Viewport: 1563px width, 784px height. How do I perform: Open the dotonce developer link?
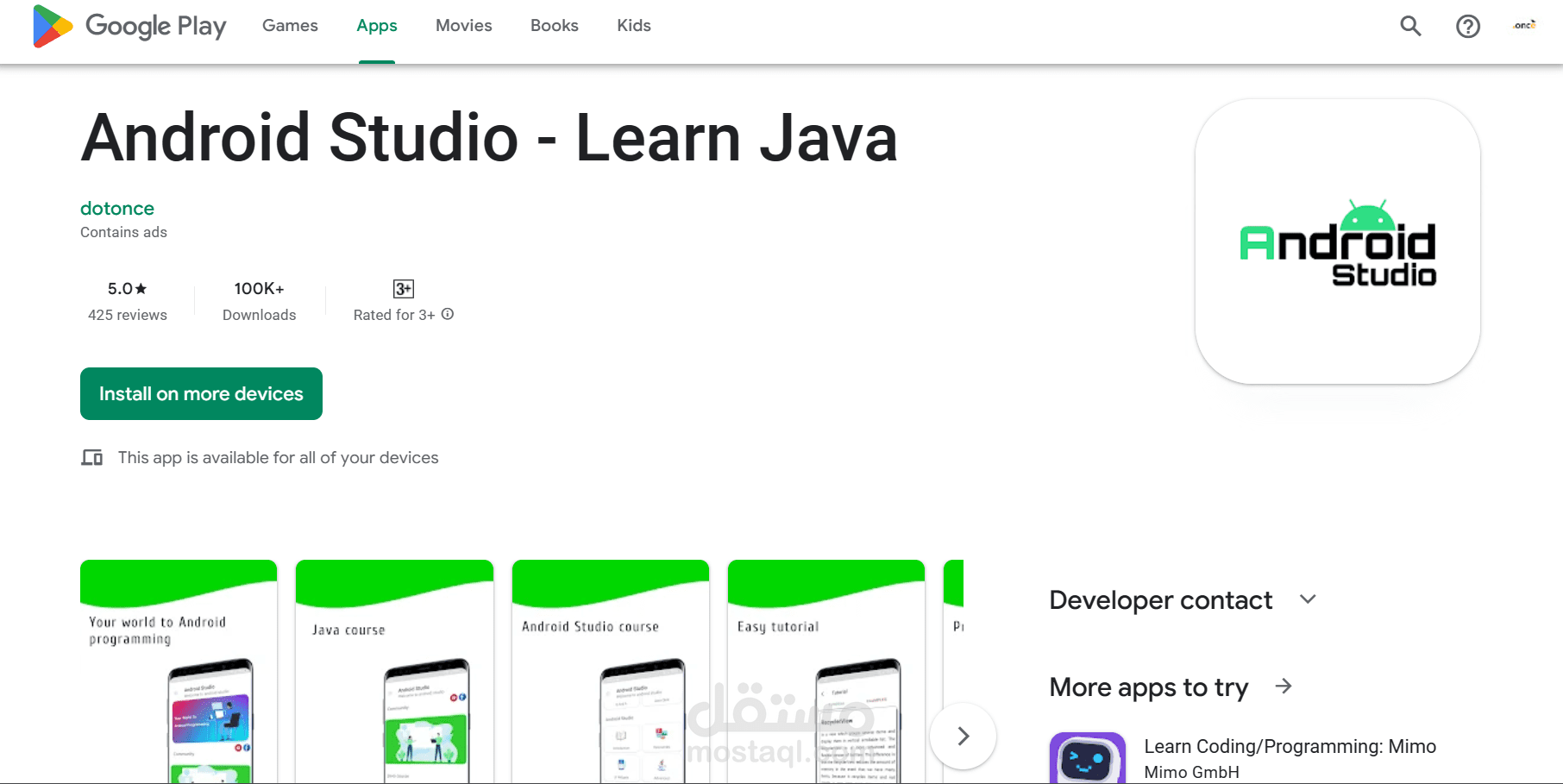[117, 208]
